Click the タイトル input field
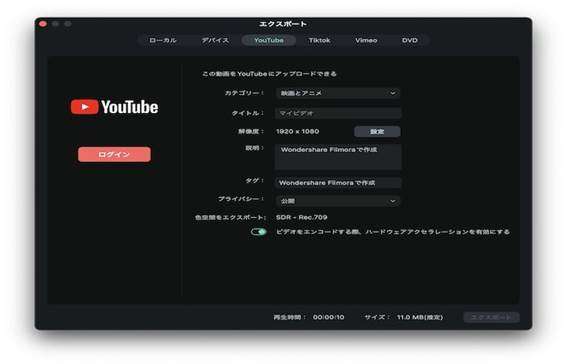Screen dimensions: 567x364 coord(338,113)
